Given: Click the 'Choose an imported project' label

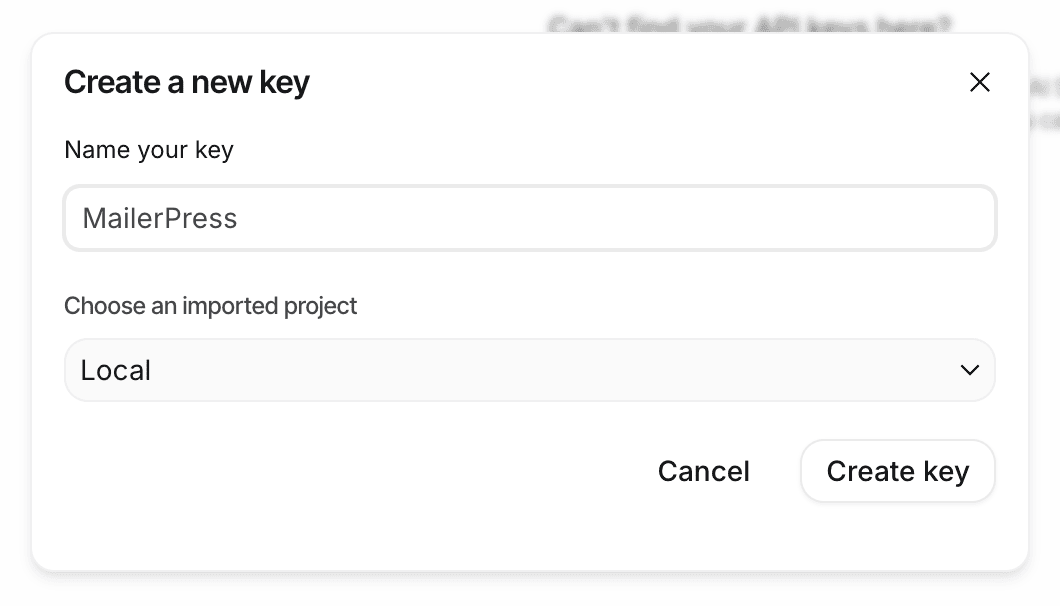Looking at the screenshot, I should click(x=210, y=306).
